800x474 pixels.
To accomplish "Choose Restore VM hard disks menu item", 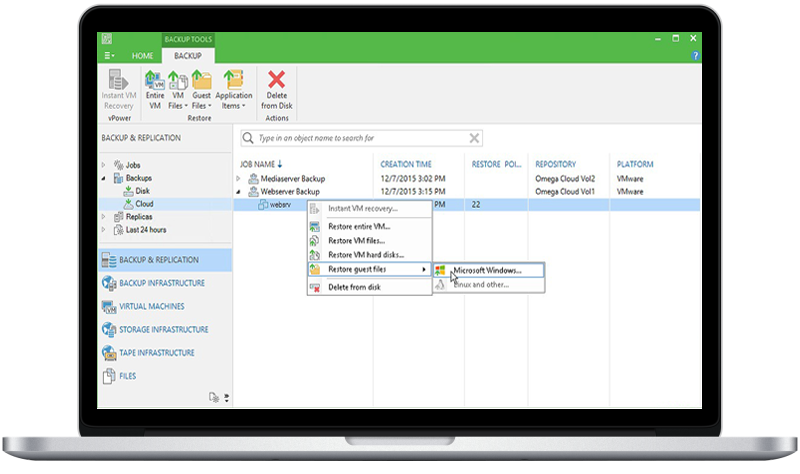I will (370, 255).
